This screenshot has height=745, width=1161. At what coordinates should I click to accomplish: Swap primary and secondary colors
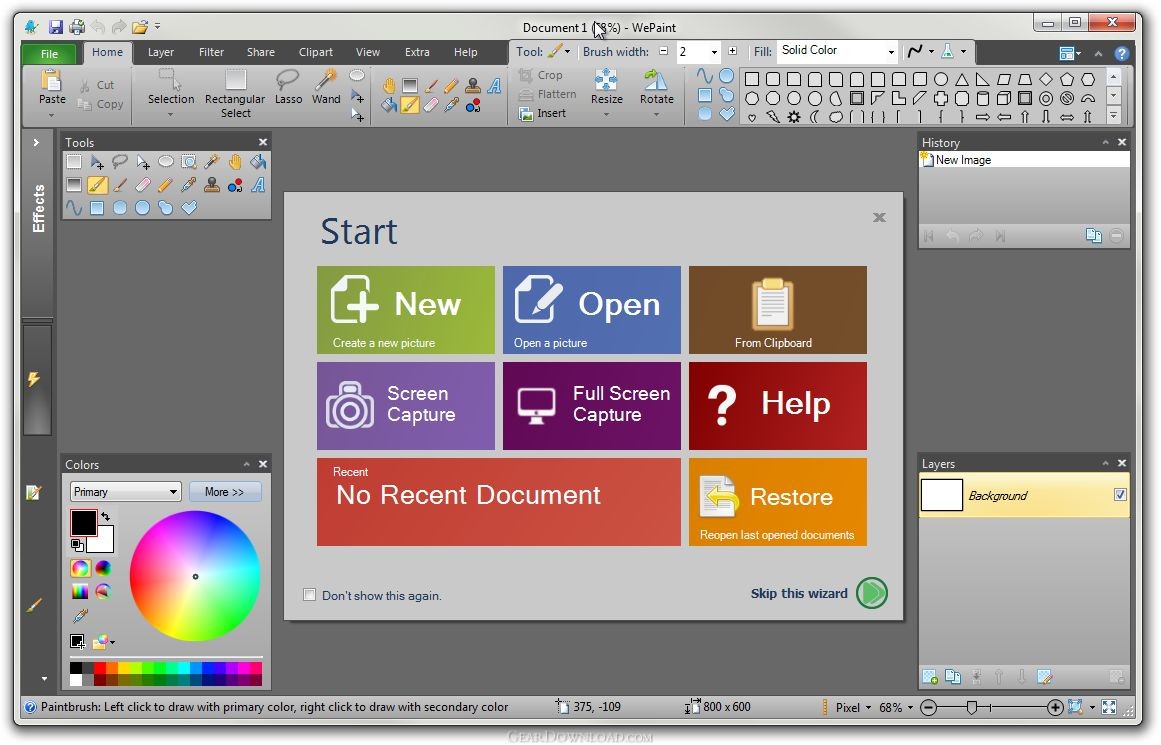pos(106,516)
